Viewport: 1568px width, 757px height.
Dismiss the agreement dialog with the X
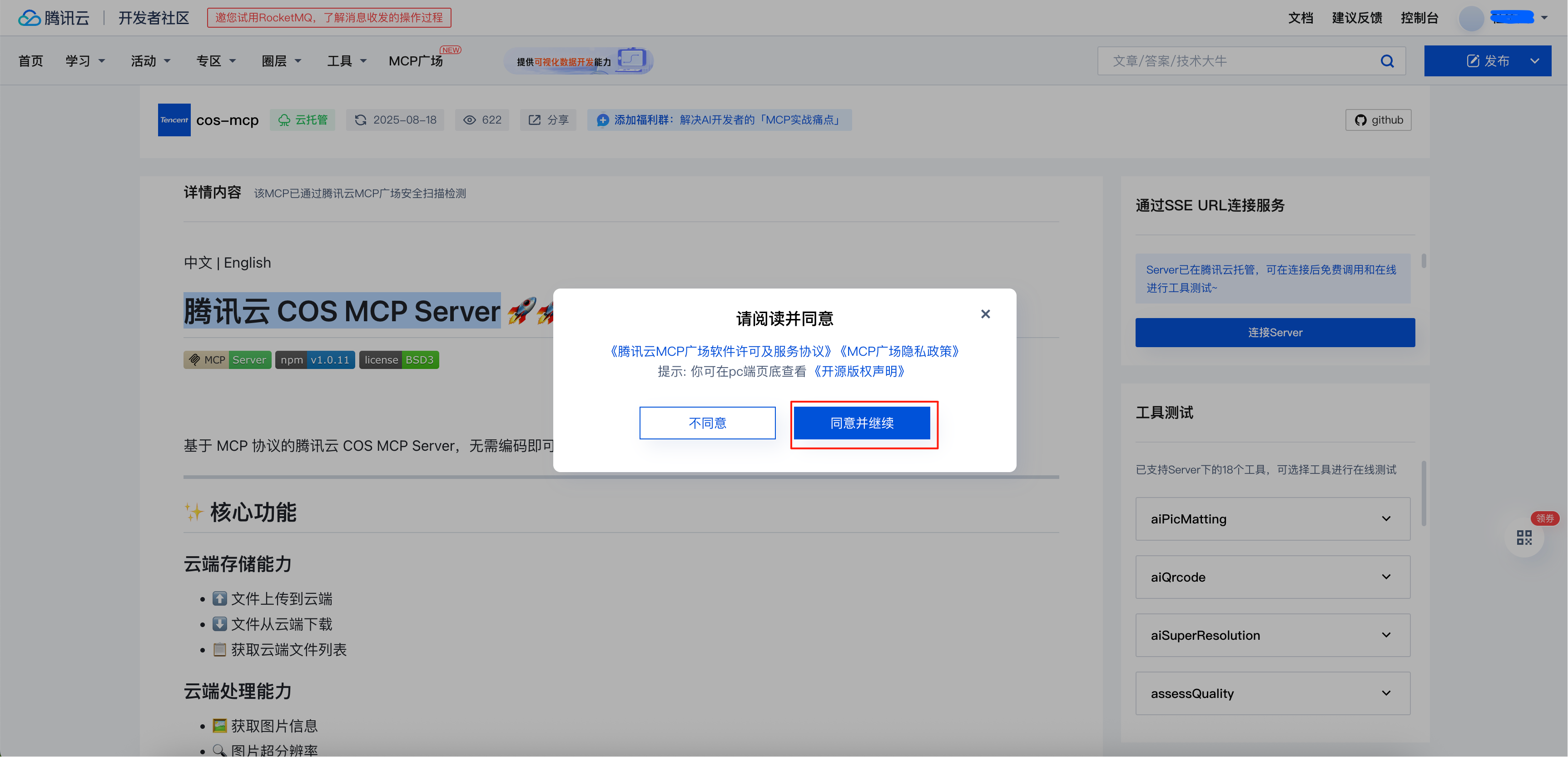click(x=986, y=314)
